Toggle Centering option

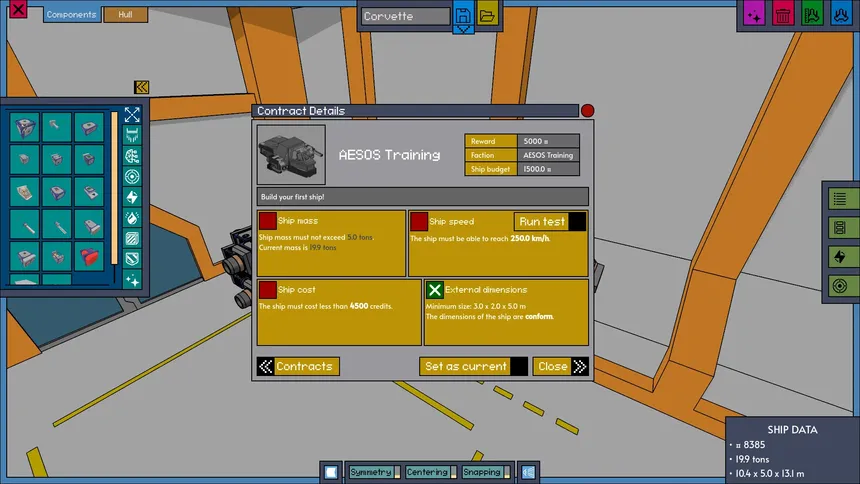click(x=427, y=472)
